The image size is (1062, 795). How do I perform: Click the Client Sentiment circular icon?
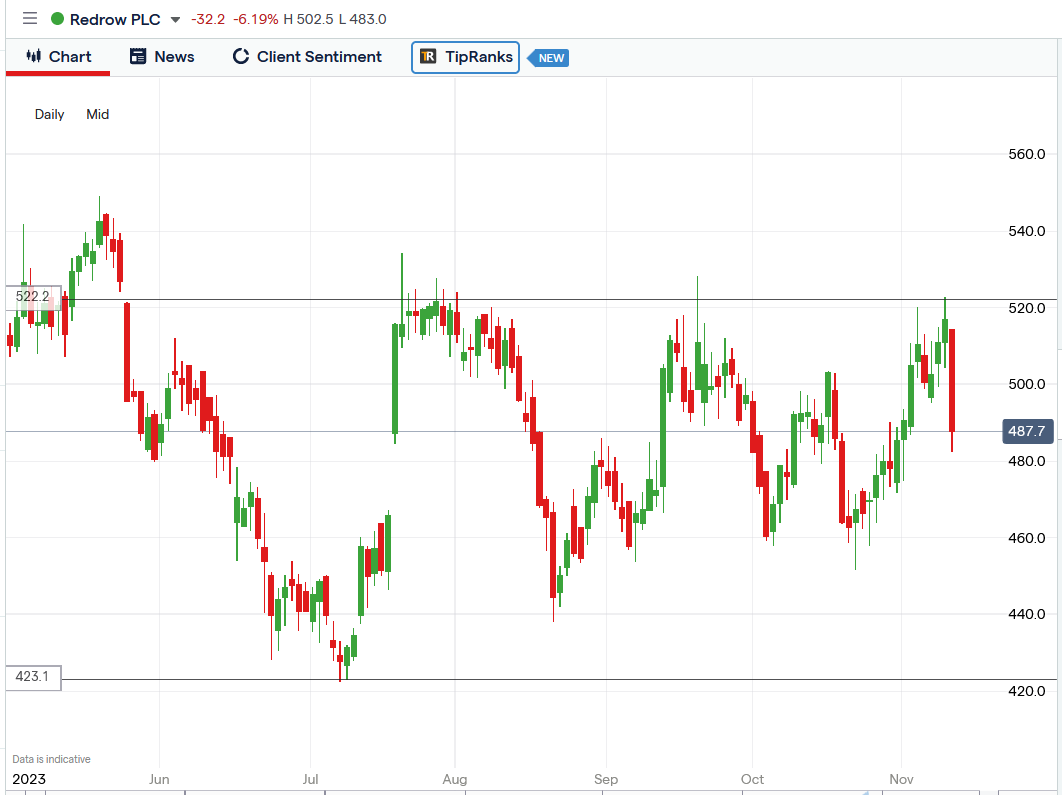coord(240,56)
